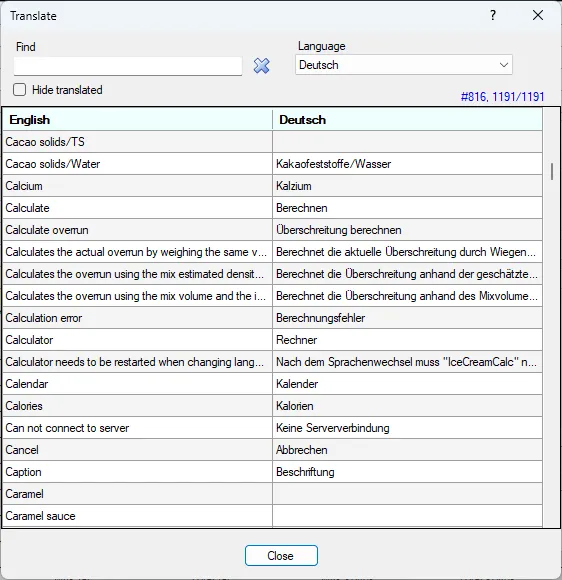This screenshot has width=562, height=580.
Task: Select the 'Cancel' English cell
Action: (x=137, y=450)
